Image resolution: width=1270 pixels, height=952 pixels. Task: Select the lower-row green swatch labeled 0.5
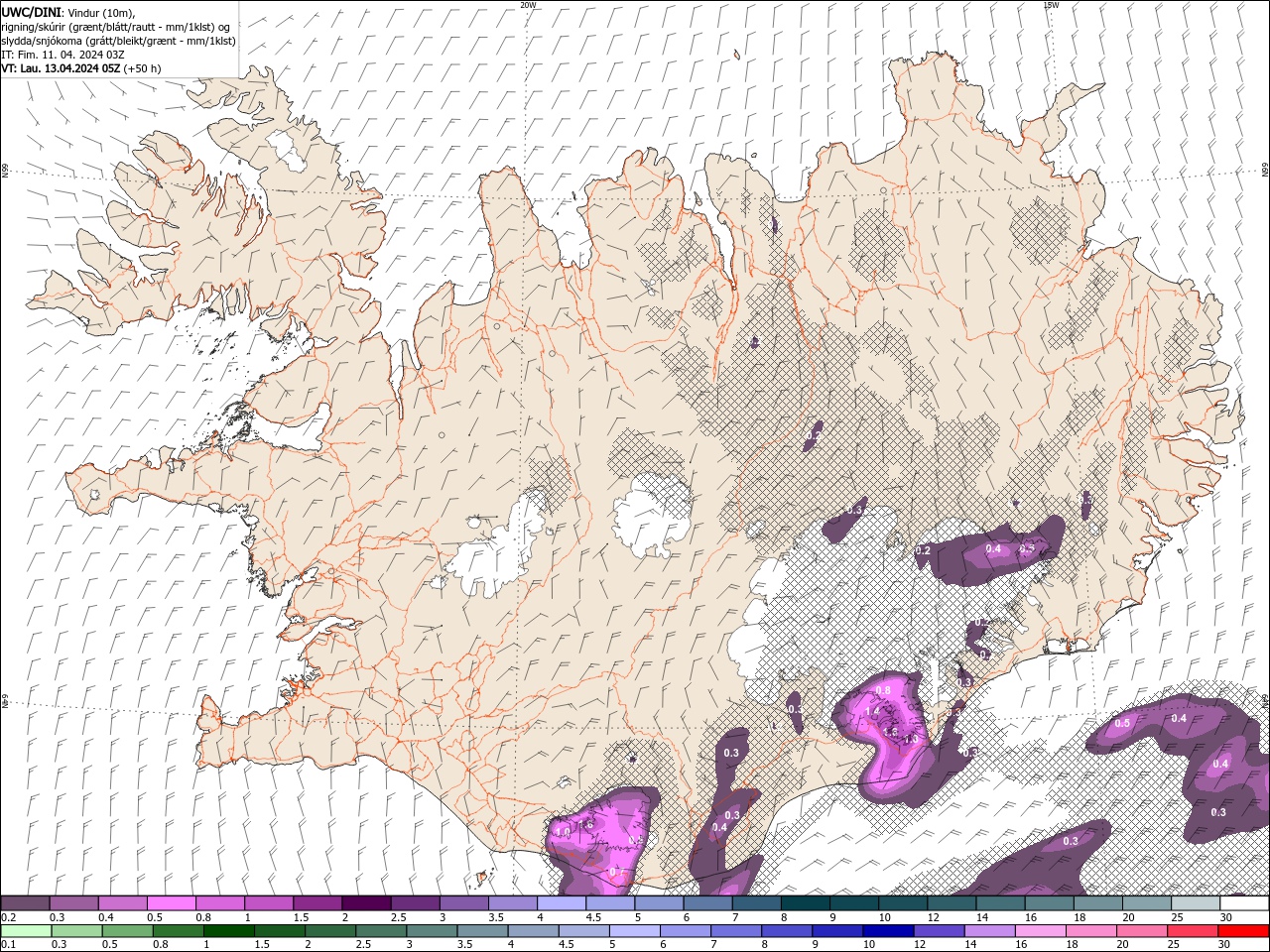click(127, 931)
